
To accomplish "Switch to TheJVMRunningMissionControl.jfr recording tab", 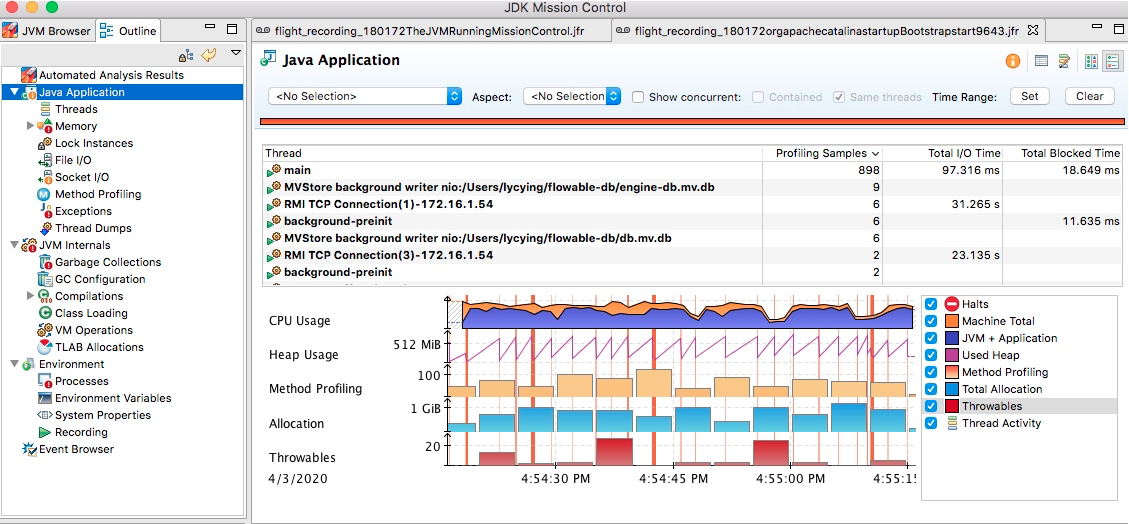I will pos(431,31).
